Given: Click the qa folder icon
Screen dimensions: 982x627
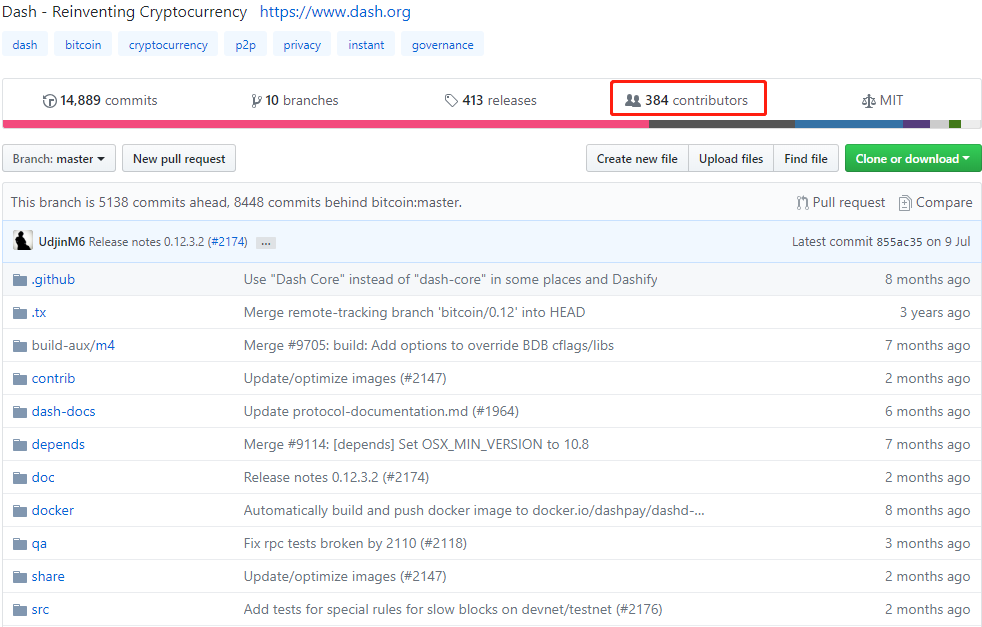Looking at the screenshot, I should tap(20, 544).
